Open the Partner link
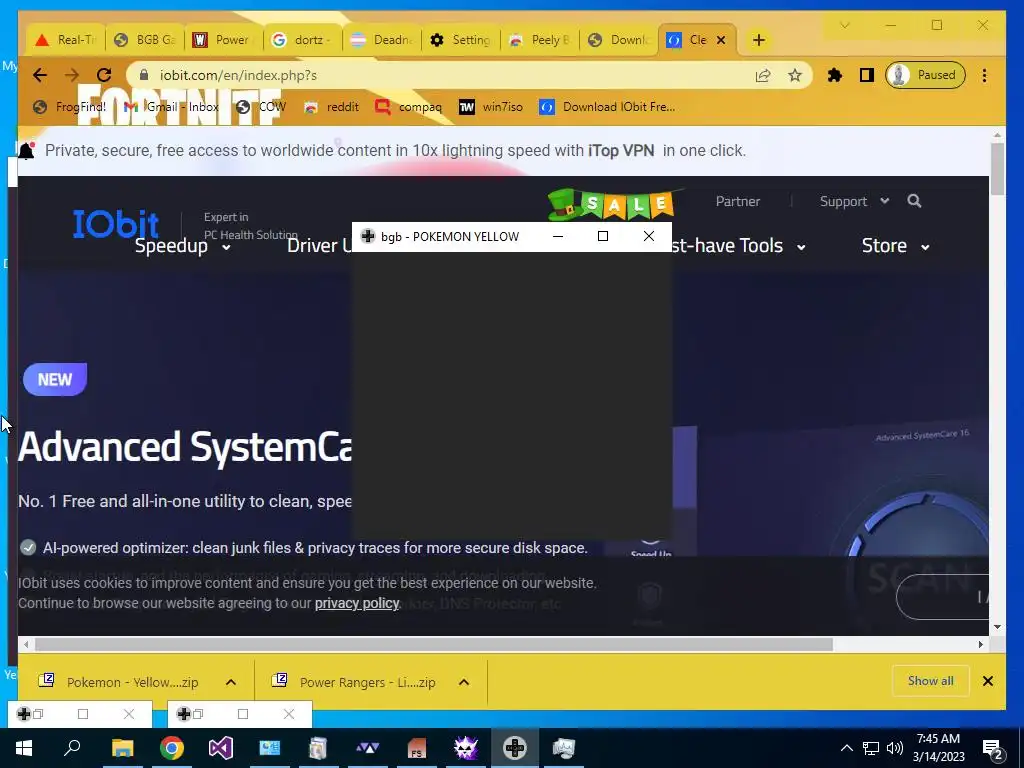The height and width of the screenshot is (768, 1024). (x=738, y=201)
